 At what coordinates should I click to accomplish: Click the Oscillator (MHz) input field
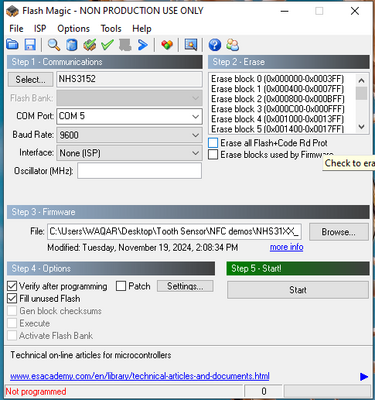point(139,171)
